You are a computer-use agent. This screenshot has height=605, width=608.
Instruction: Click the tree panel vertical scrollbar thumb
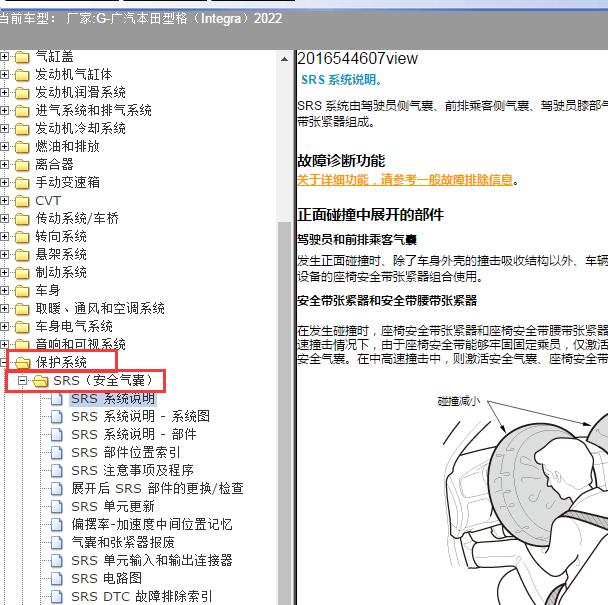tap(284, 413)
